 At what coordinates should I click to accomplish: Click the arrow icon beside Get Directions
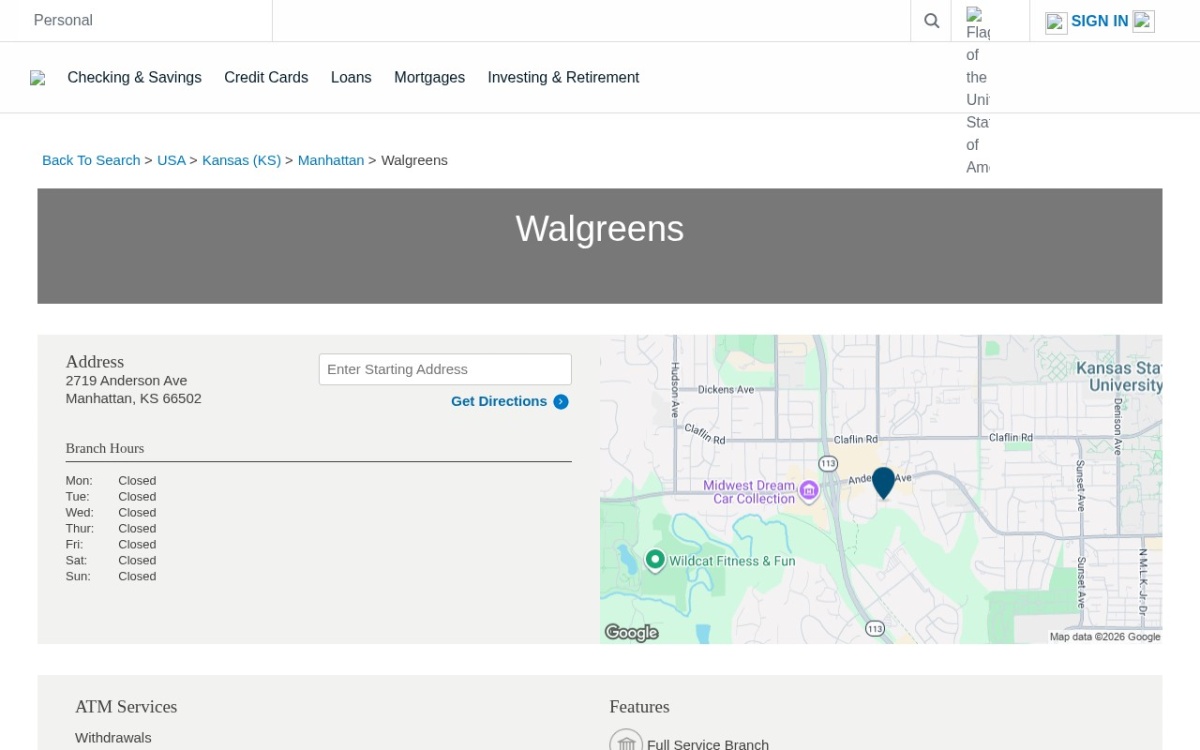click(x=561, y=402)
